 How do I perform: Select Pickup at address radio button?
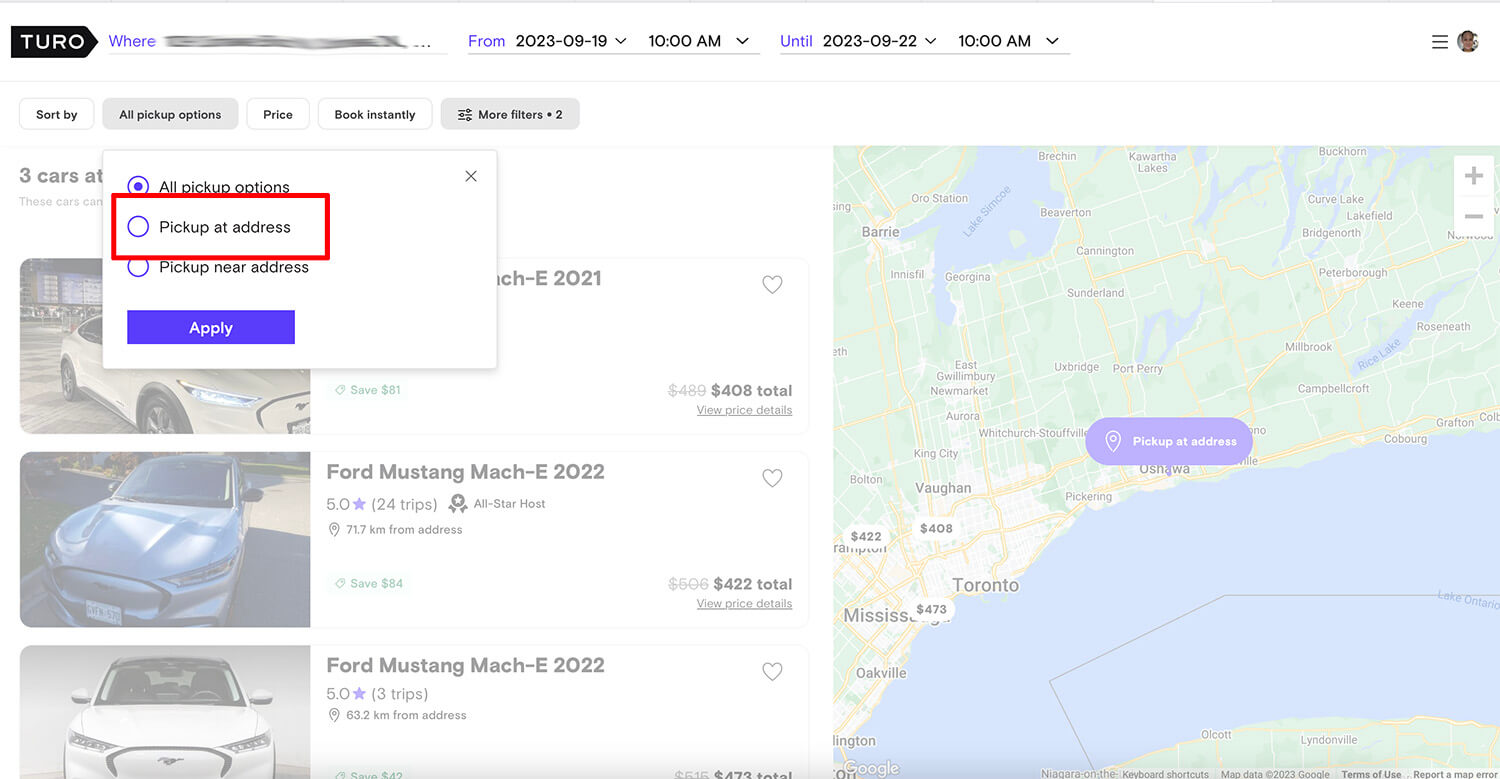(x=138, y=227)
